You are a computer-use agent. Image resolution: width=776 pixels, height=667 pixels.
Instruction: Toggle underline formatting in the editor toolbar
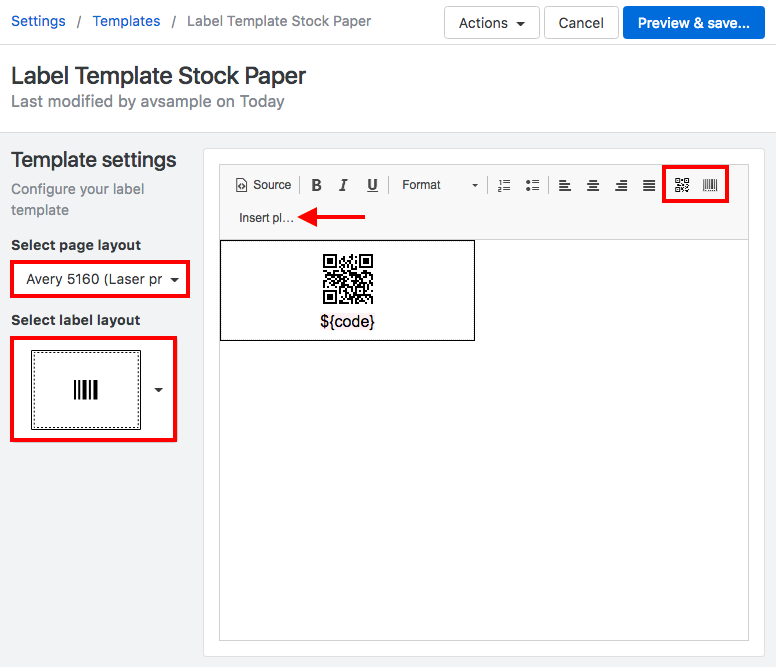pyautogui.click(x=372, y=185)
